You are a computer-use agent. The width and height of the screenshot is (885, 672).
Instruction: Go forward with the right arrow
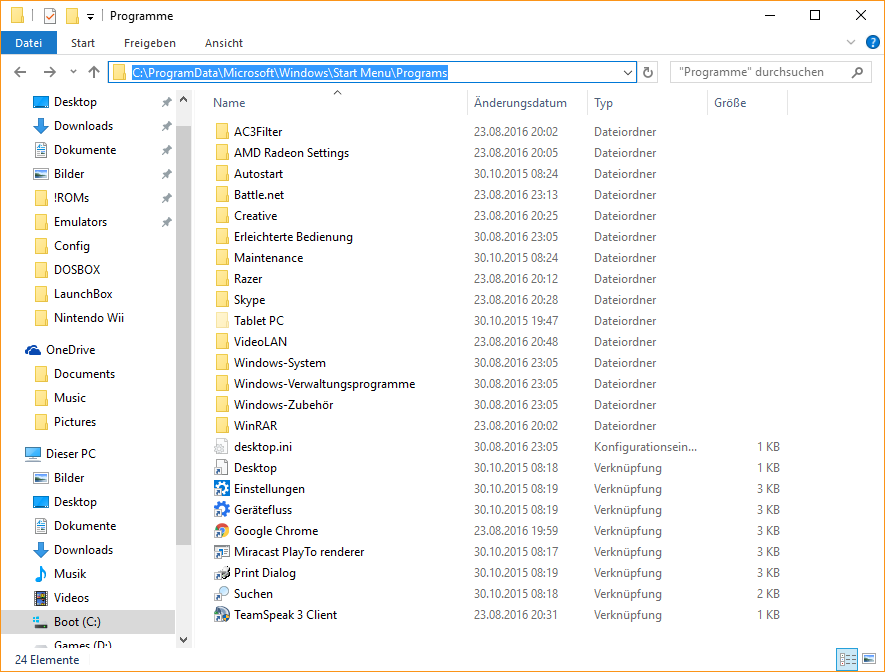tap(50, 72)
